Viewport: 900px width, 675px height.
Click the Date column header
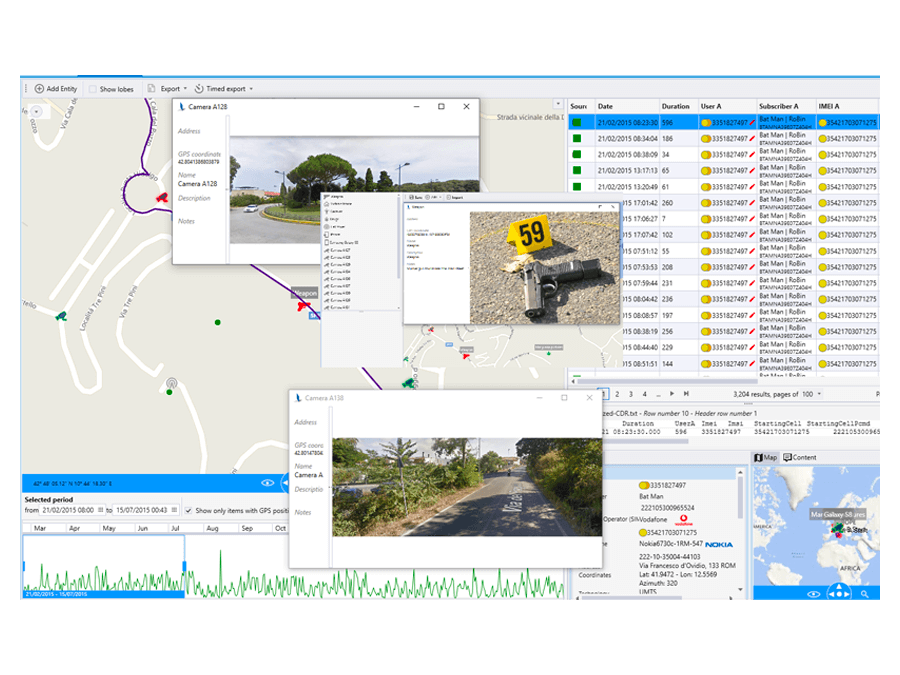point(627,106)
